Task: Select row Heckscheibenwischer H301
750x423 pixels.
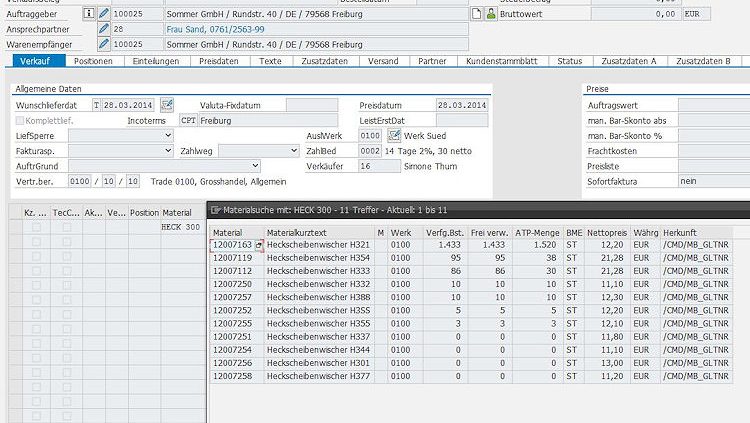Action: click(318, 363)
